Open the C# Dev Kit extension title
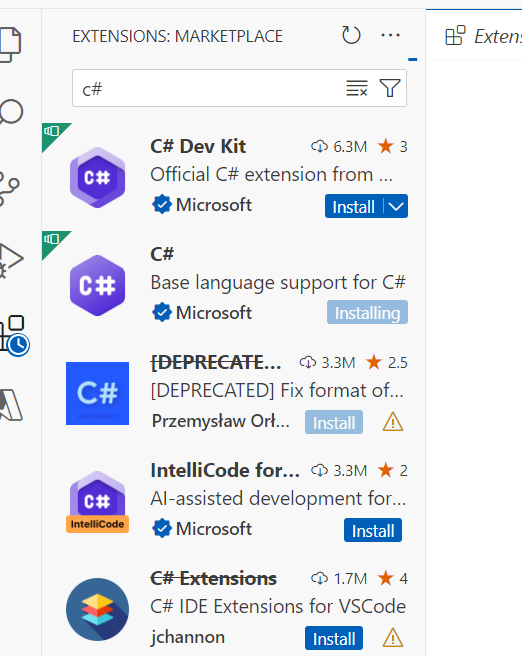The width and height of the screenshot is (522, 656). (198, 146)
